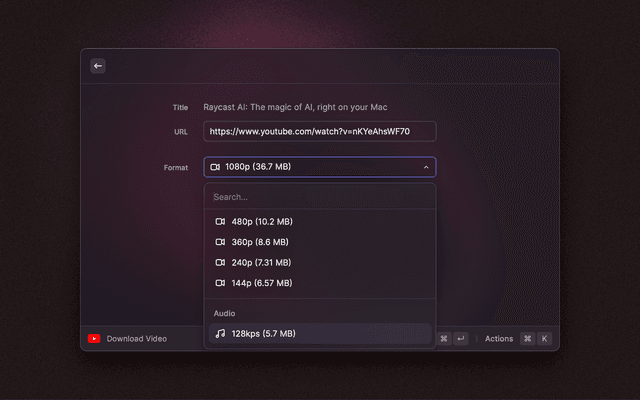The image size is (640, 400).
Task: Click the Return key icon
Action: pyautogui.click(x=461, y=338)
